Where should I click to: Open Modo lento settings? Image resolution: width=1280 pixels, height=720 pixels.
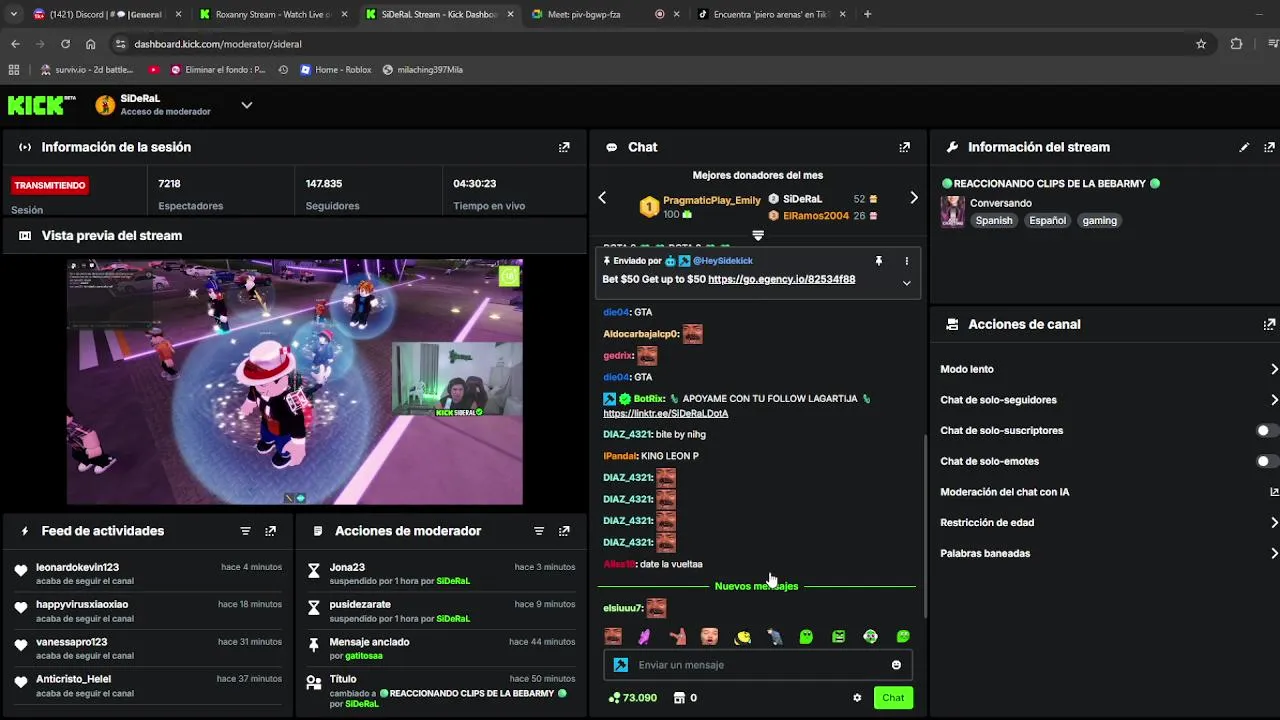[1109, 369]
